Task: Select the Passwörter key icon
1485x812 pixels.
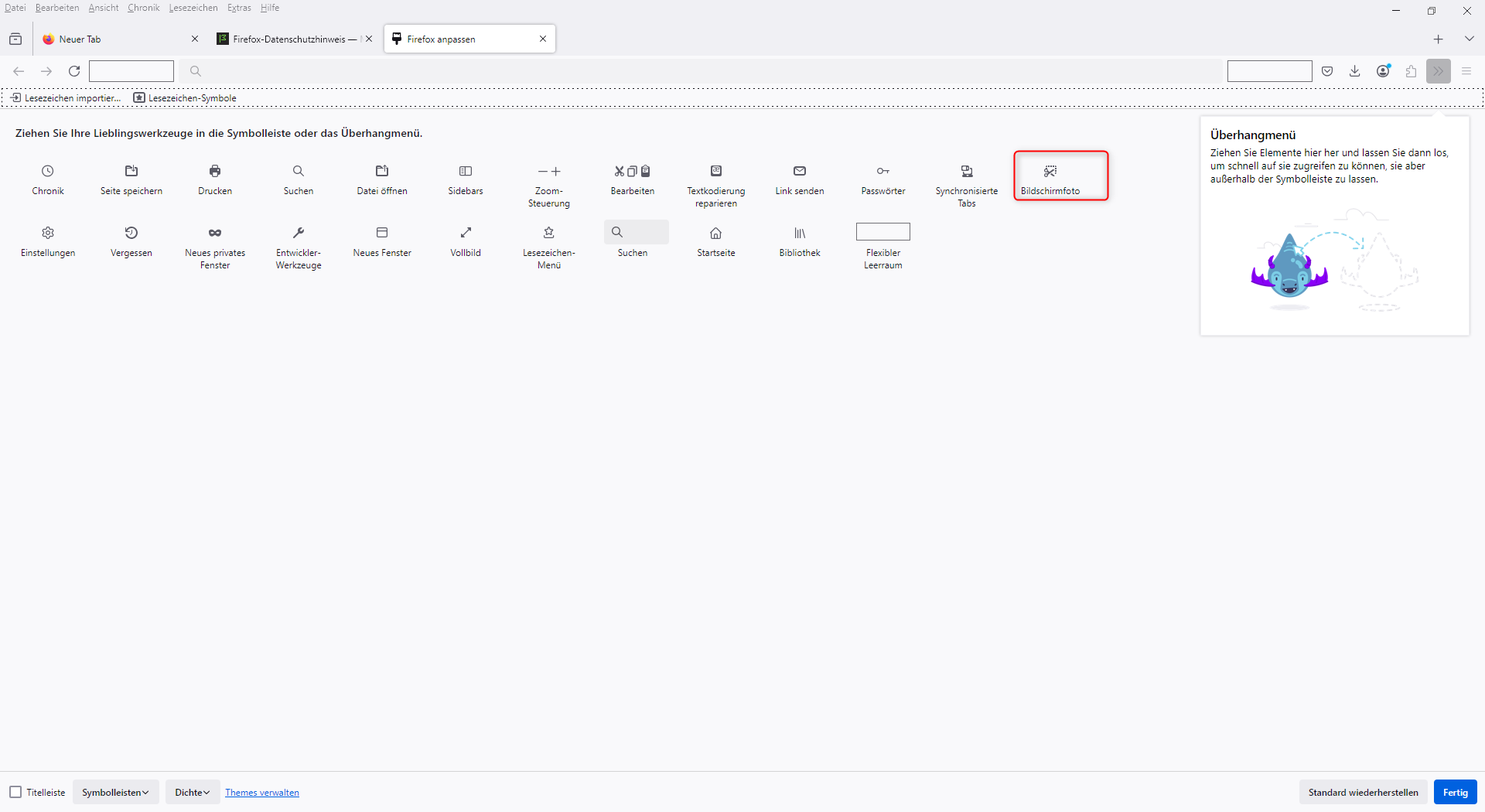Action: (882, 171)
